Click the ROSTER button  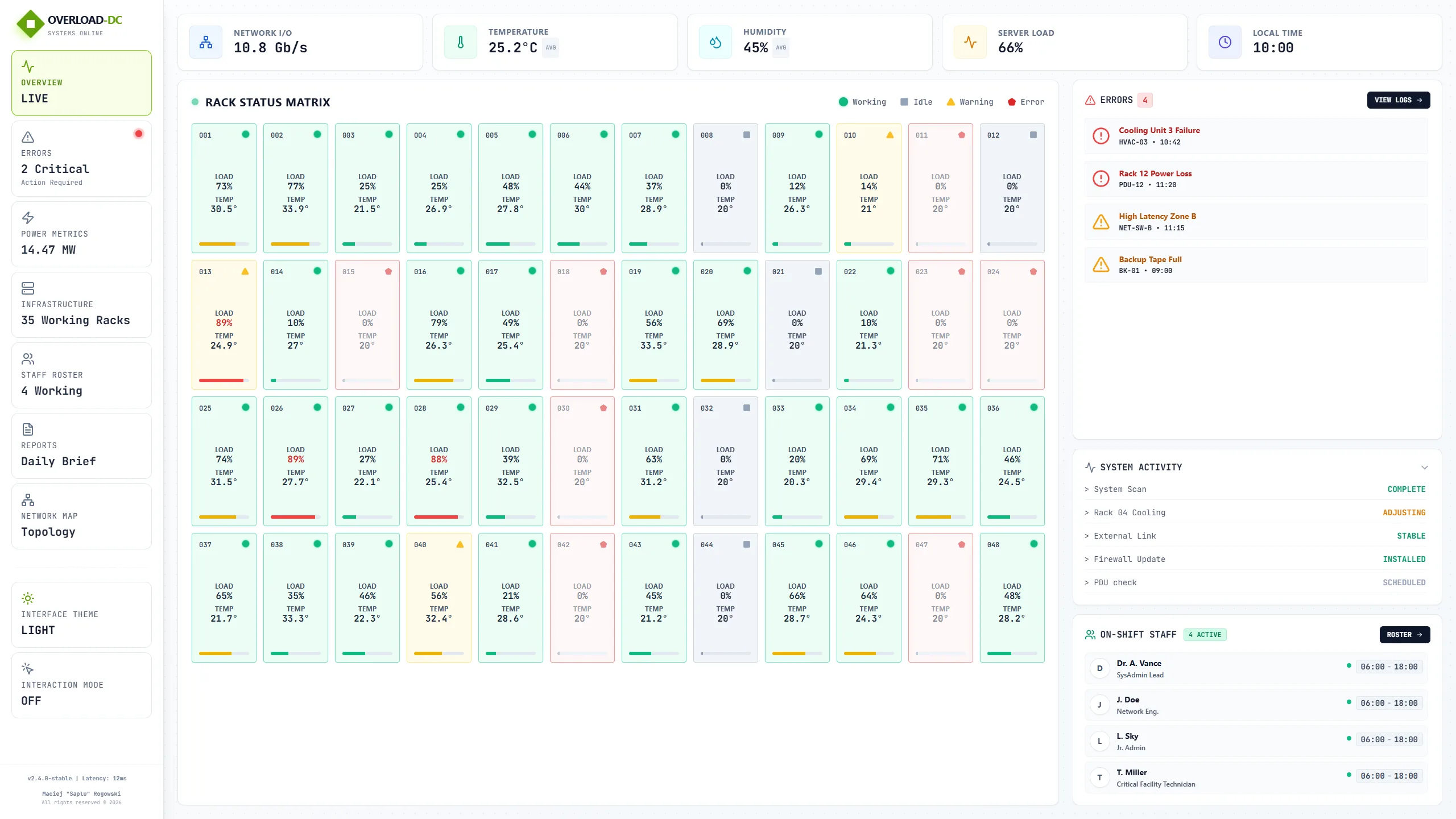pos(1405,635)
